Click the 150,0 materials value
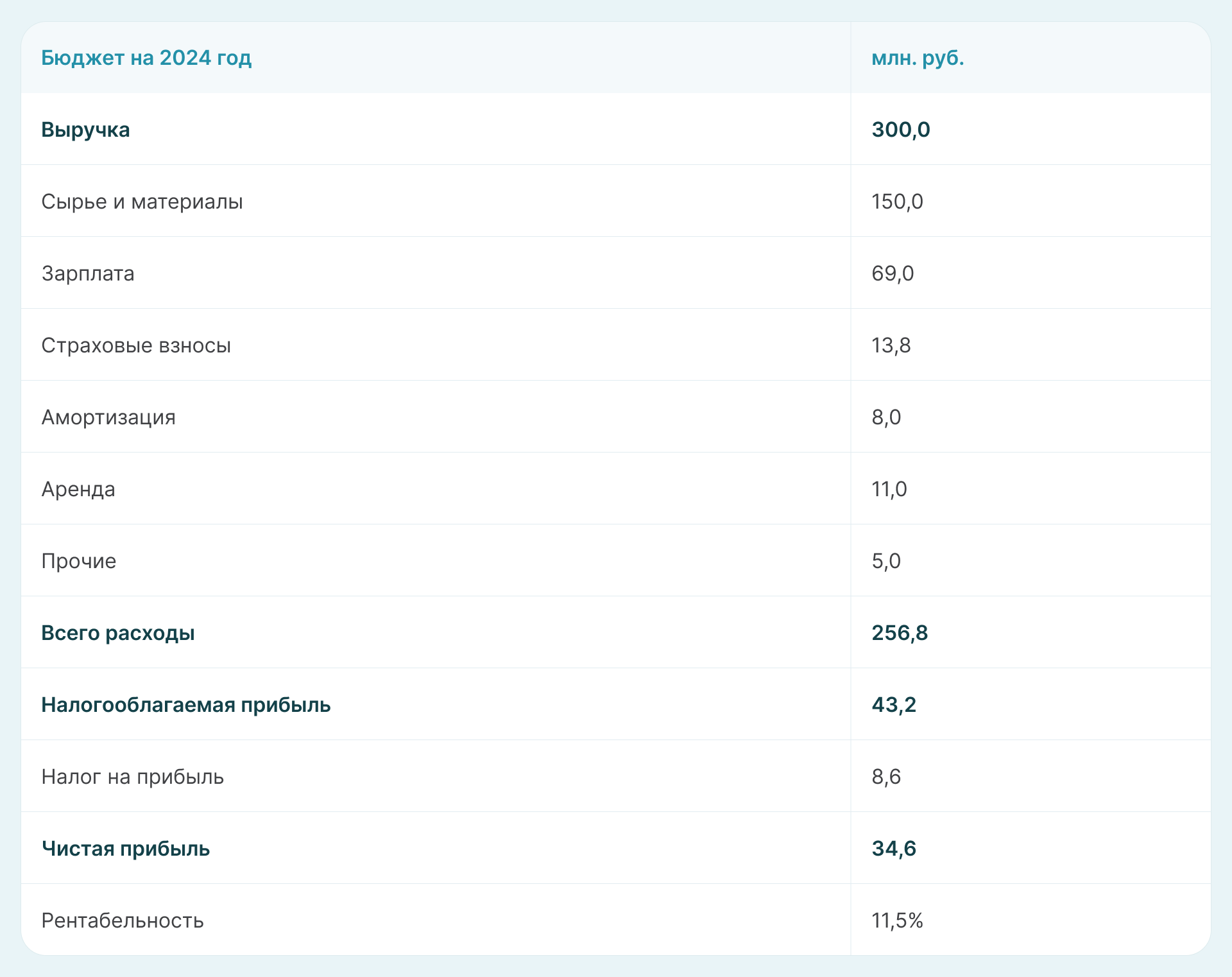Image resolution: width=1232 pixels, height=977 pixels. 897,202
